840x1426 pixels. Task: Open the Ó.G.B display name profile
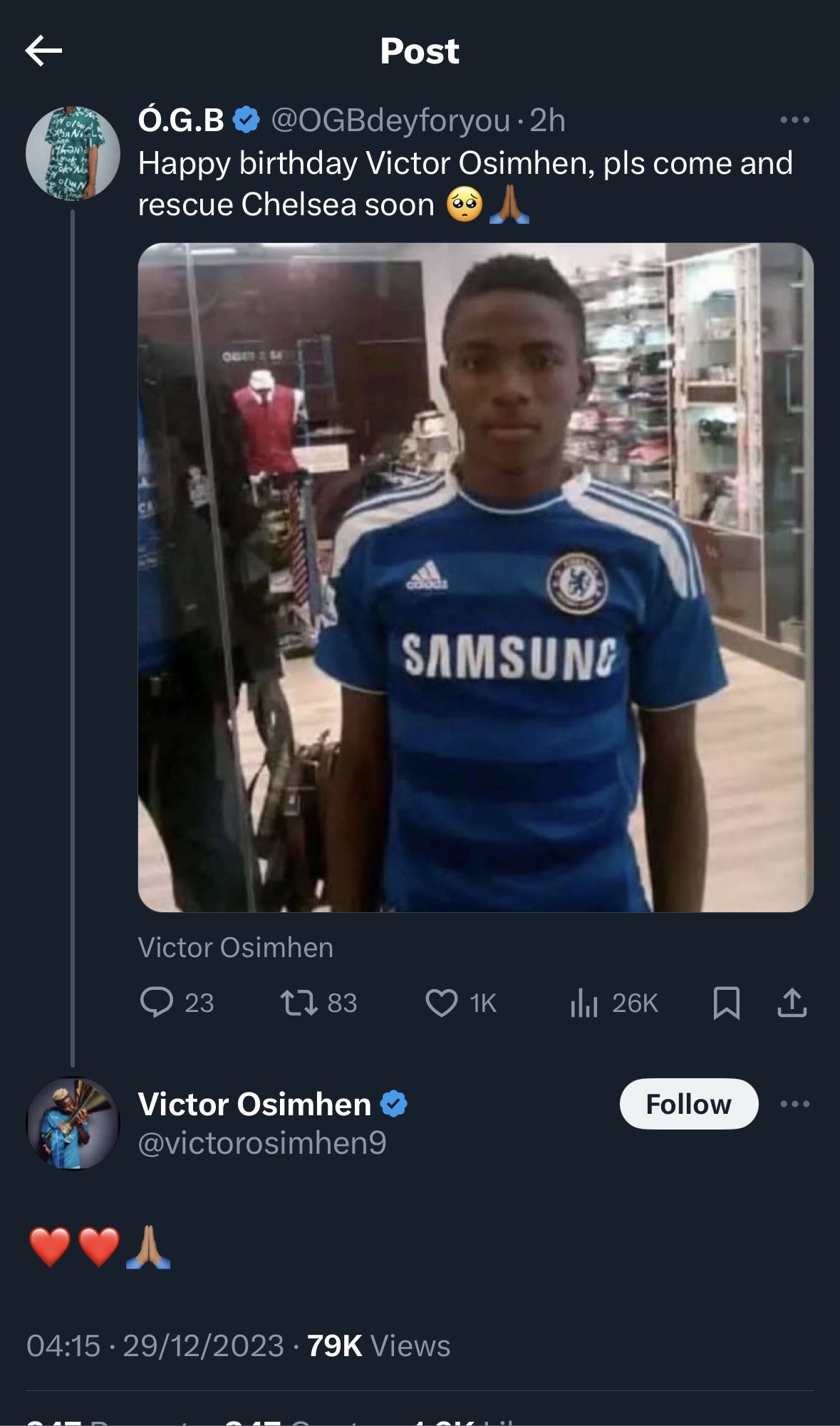[x=181, y=120]
